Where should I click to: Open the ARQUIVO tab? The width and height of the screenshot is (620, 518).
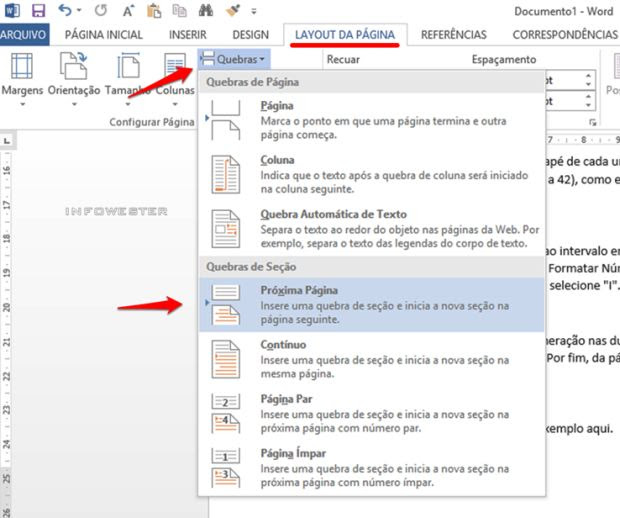(x=24, y=35)
